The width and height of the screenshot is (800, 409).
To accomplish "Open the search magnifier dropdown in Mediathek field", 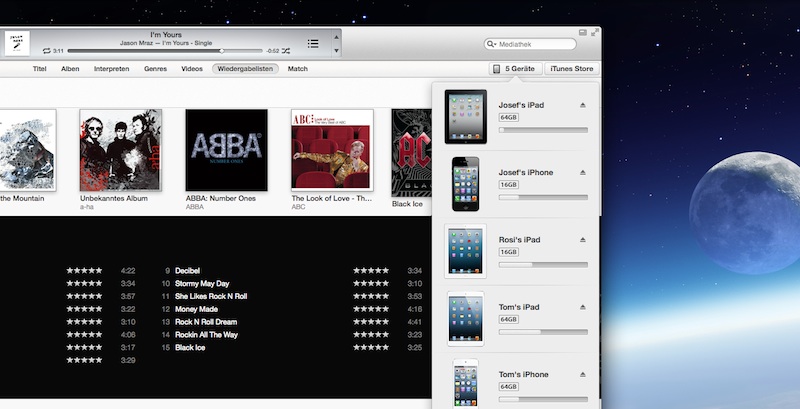I will (491, 44).
